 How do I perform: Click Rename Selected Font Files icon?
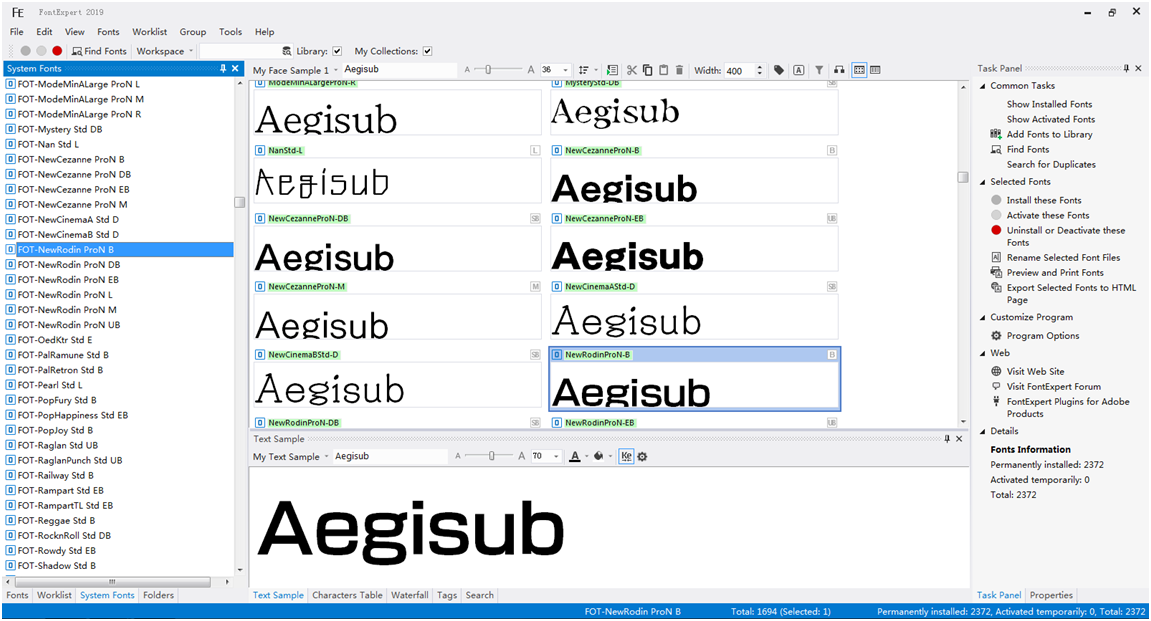(x=996, y=258)
